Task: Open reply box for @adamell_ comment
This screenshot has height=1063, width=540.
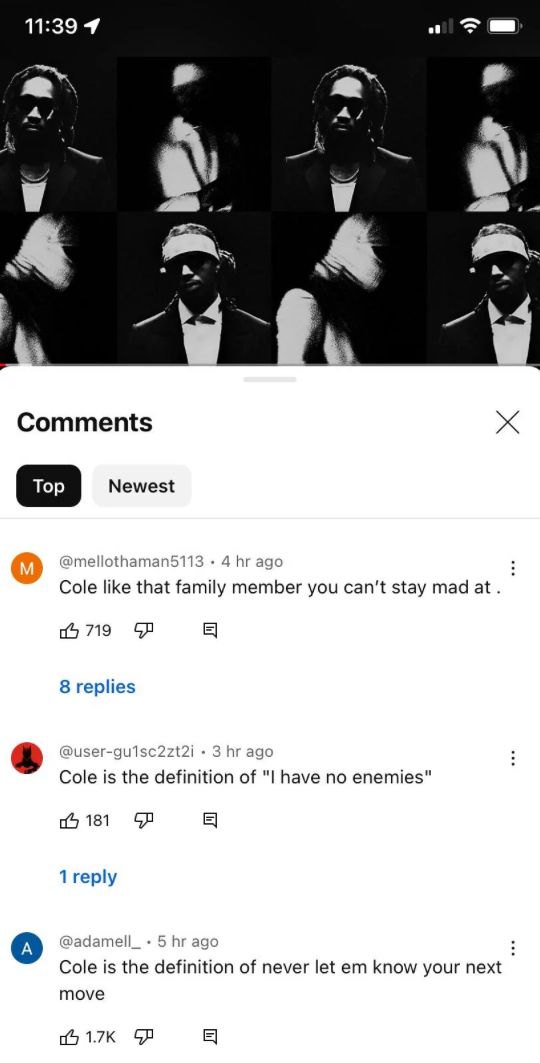Action: coord(210,1037)
